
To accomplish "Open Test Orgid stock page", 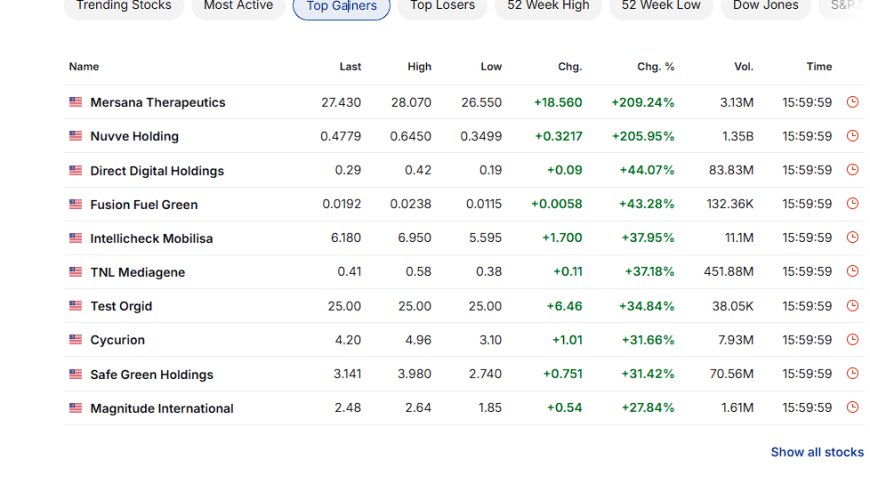I will (x=121, y=306).
